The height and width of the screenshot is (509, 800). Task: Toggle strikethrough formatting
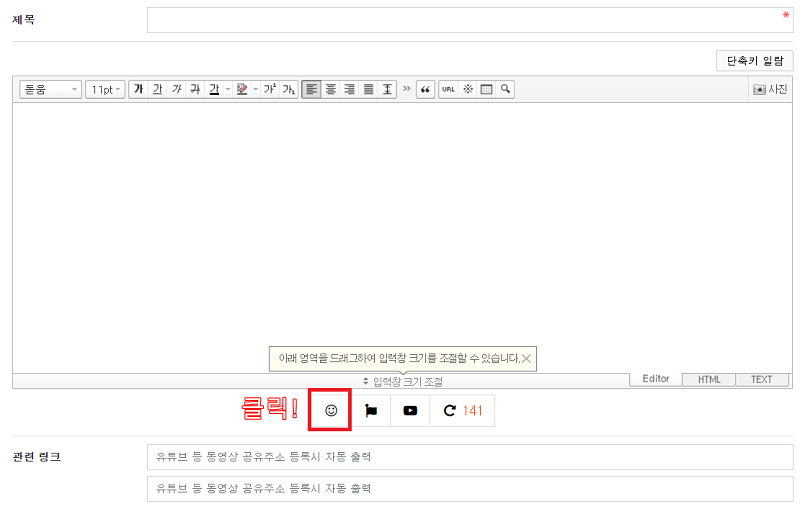coord(195,89)
